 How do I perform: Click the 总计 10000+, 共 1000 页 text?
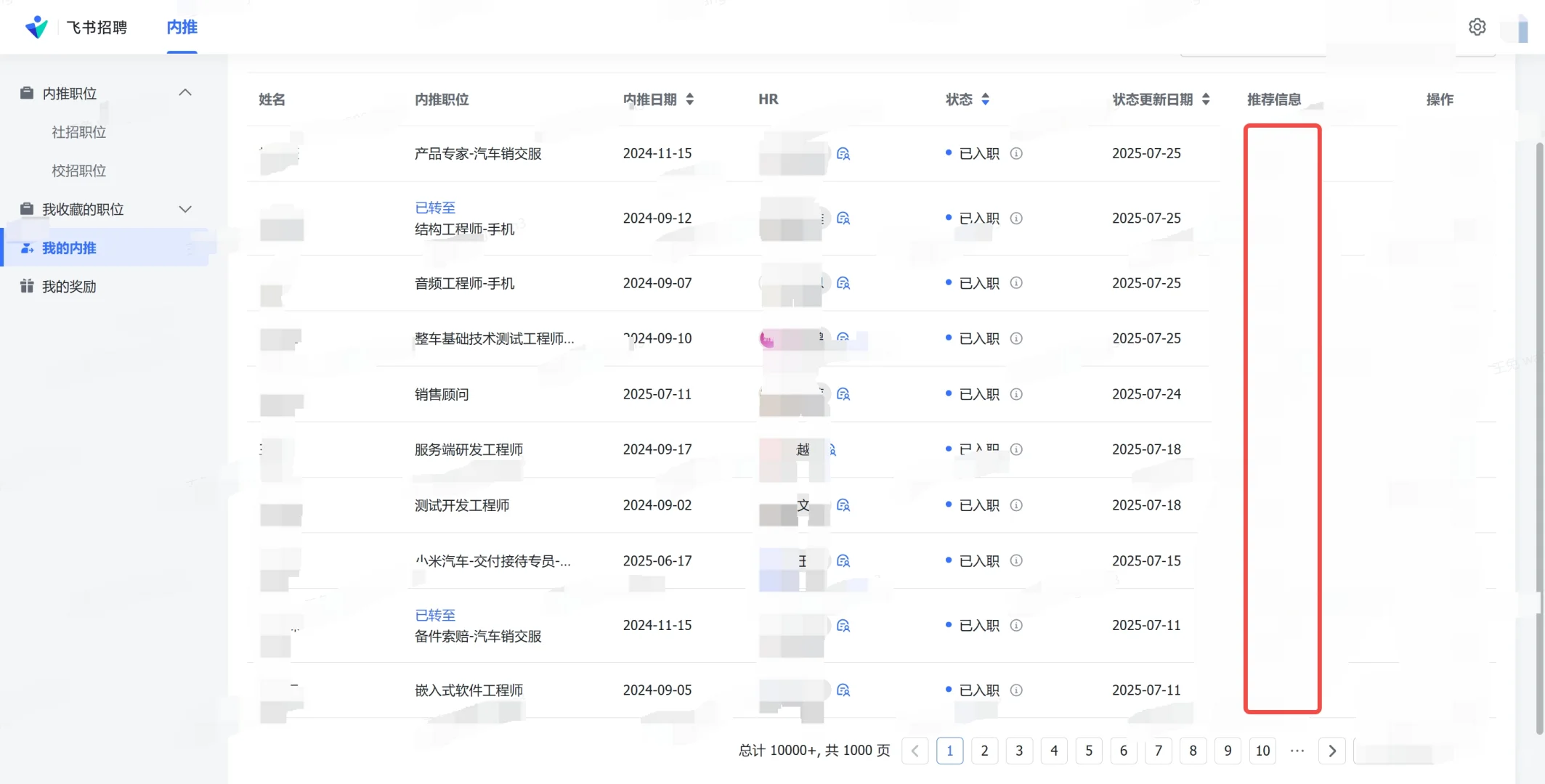814,751
